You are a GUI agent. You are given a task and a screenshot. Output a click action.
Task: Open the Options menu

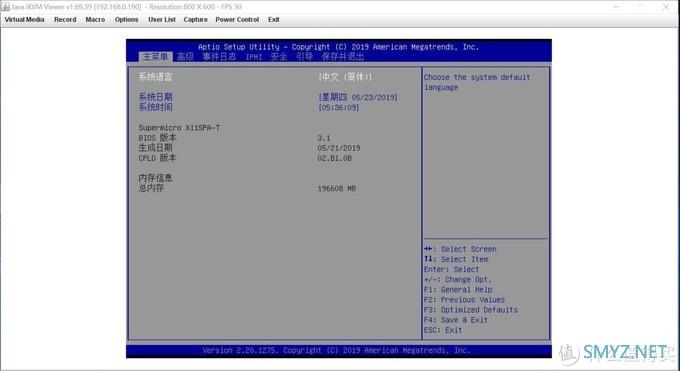127,20
